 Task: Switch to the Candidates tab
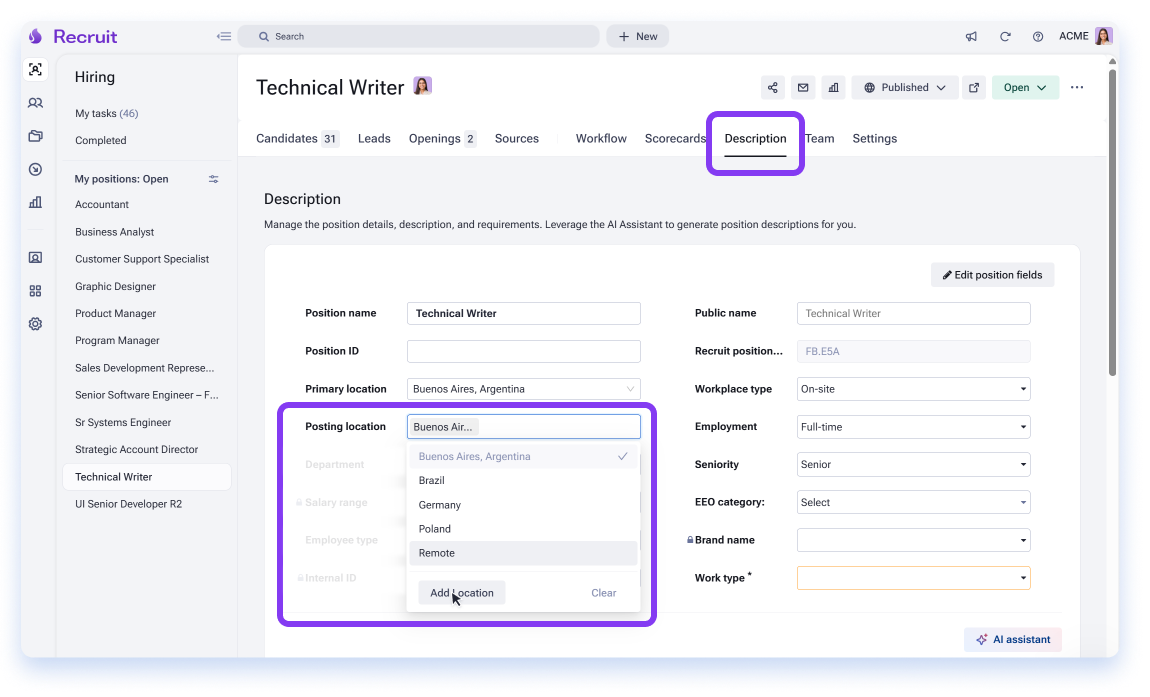click(x=297, y=139)
